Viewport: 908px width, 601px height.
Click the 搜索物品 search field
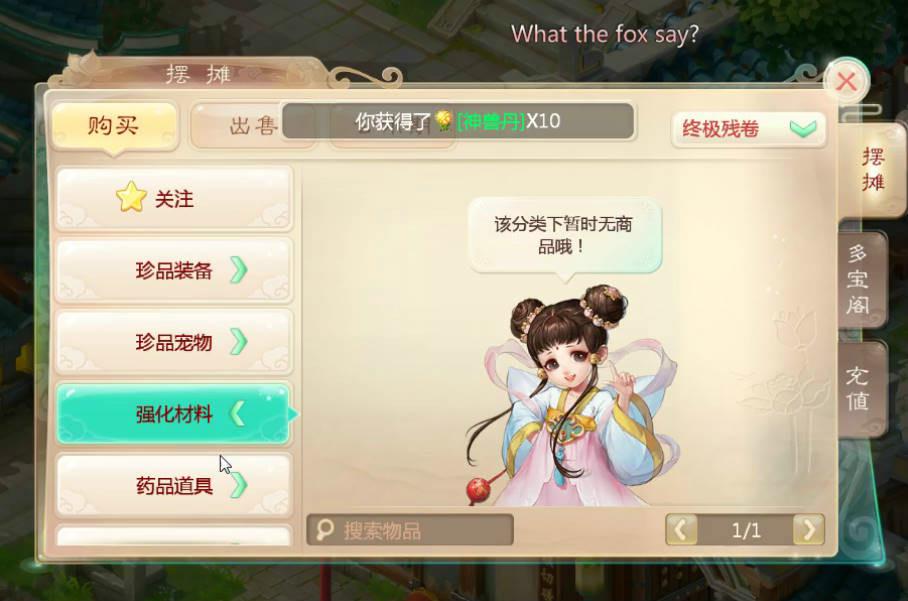click(410, 529)
